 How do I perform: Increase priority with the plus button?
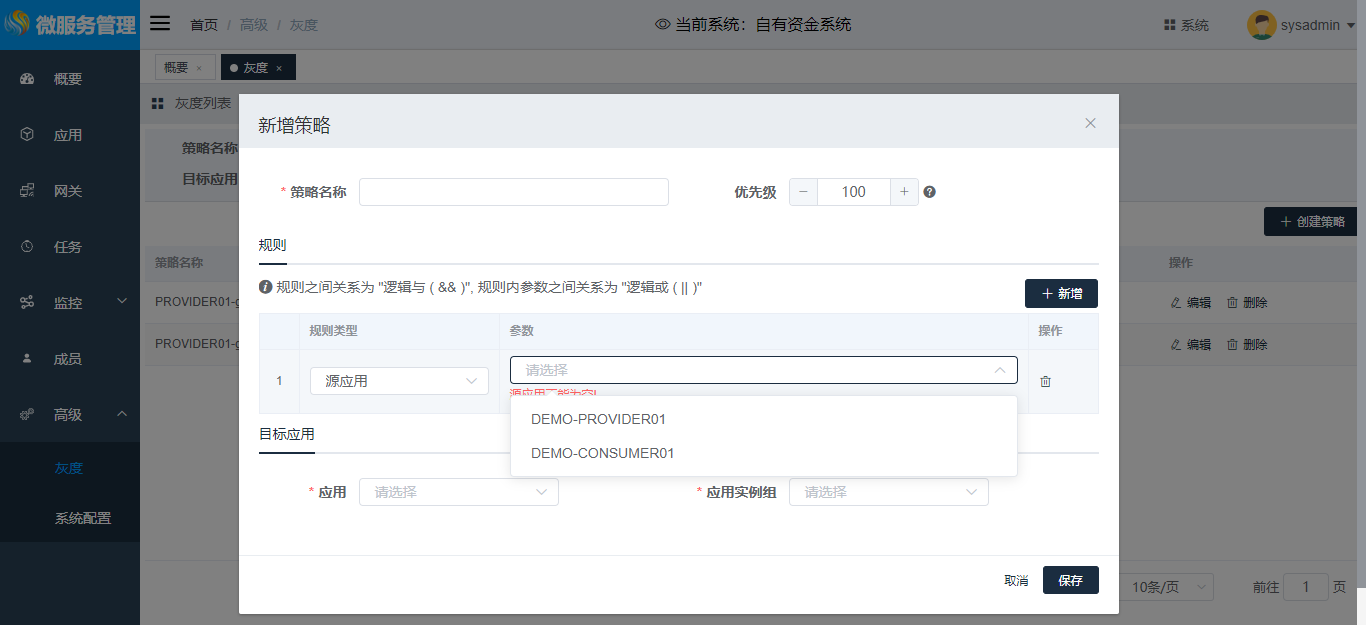pyautogui.click(x=904, y=192)
